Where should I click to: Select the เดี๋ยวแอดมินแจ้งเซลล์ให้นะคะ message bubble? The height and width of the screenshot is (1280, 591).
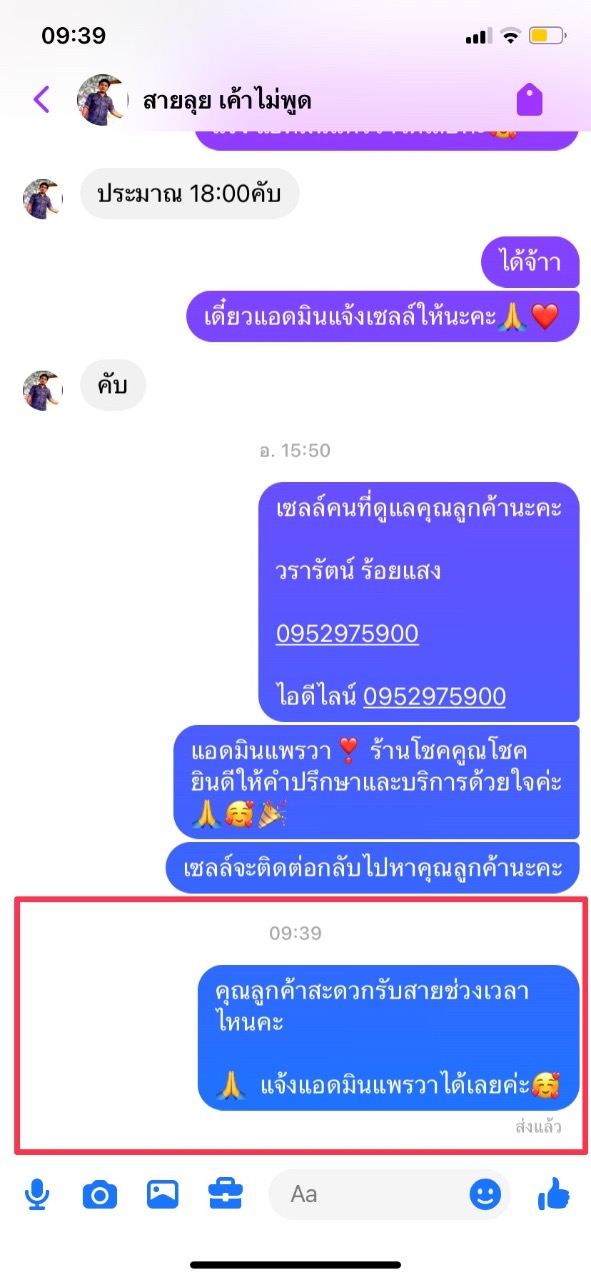pos(384,317)
